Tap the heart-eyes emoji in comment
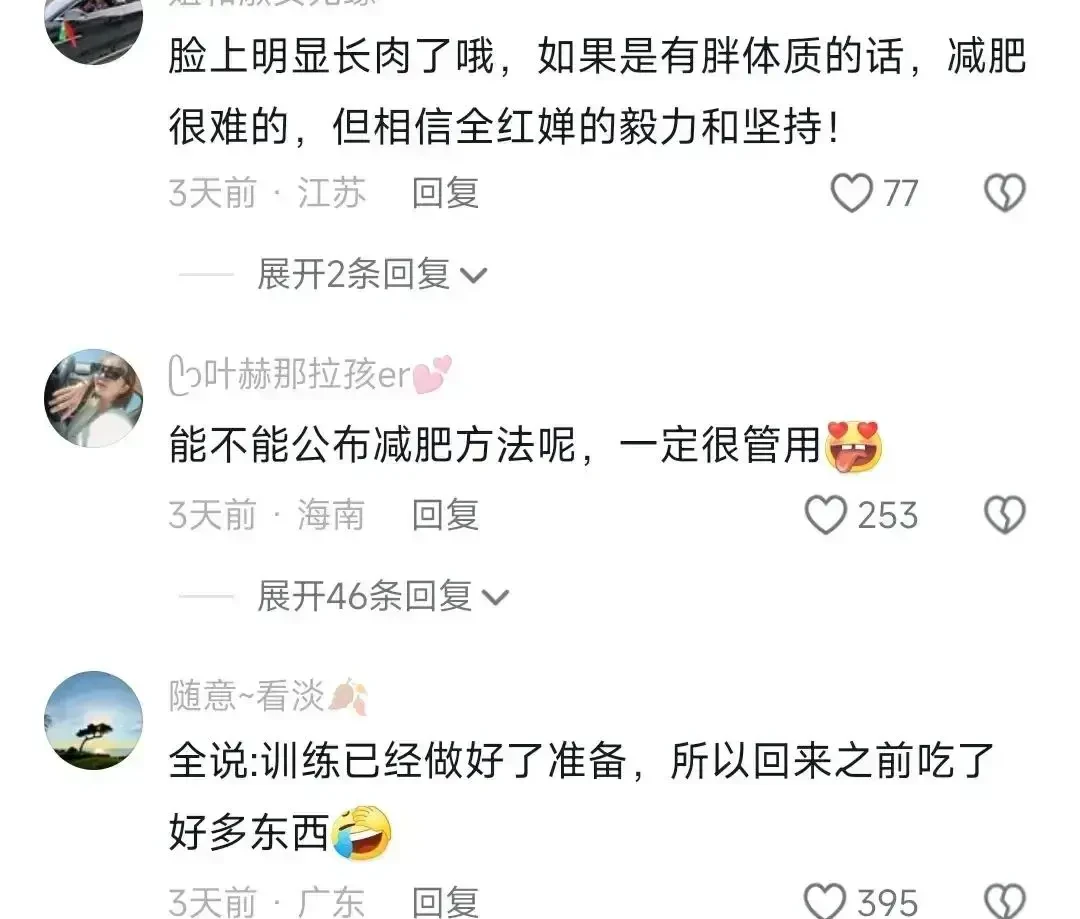The height and width of the screenshot is (919, 1080). (x=854, y=446)
